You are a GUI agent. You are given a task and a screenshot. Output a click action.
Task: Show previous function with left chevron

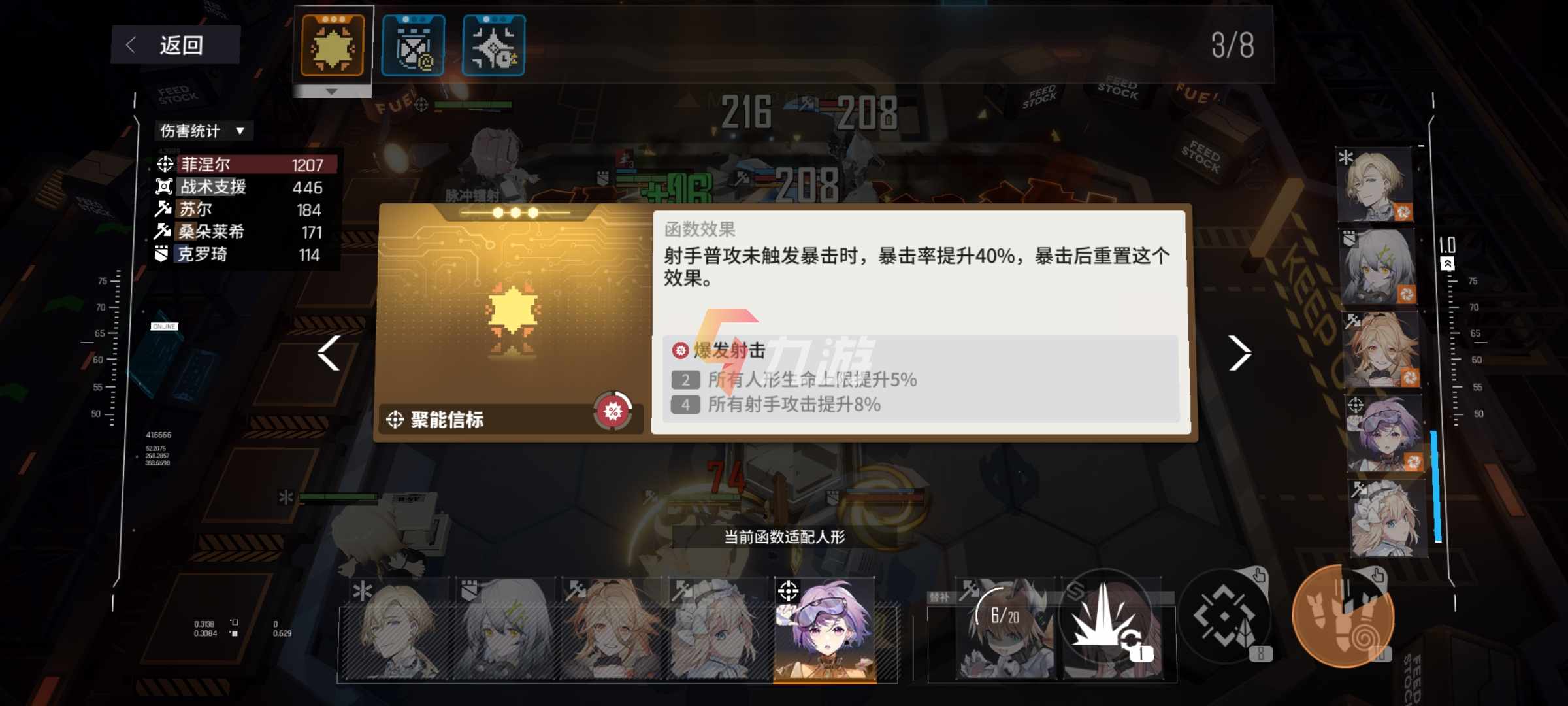(329, 353)
